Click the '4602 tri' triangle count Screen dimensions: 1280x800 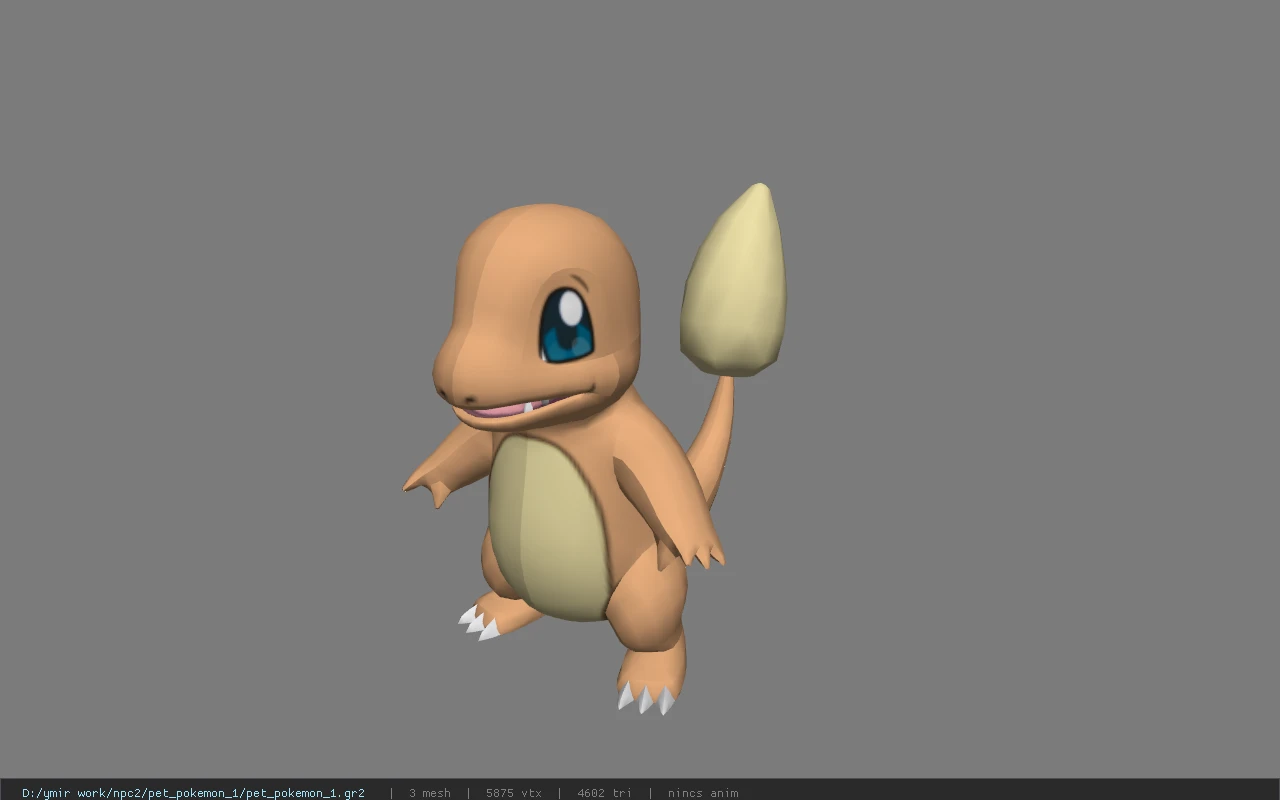(604, 793)
